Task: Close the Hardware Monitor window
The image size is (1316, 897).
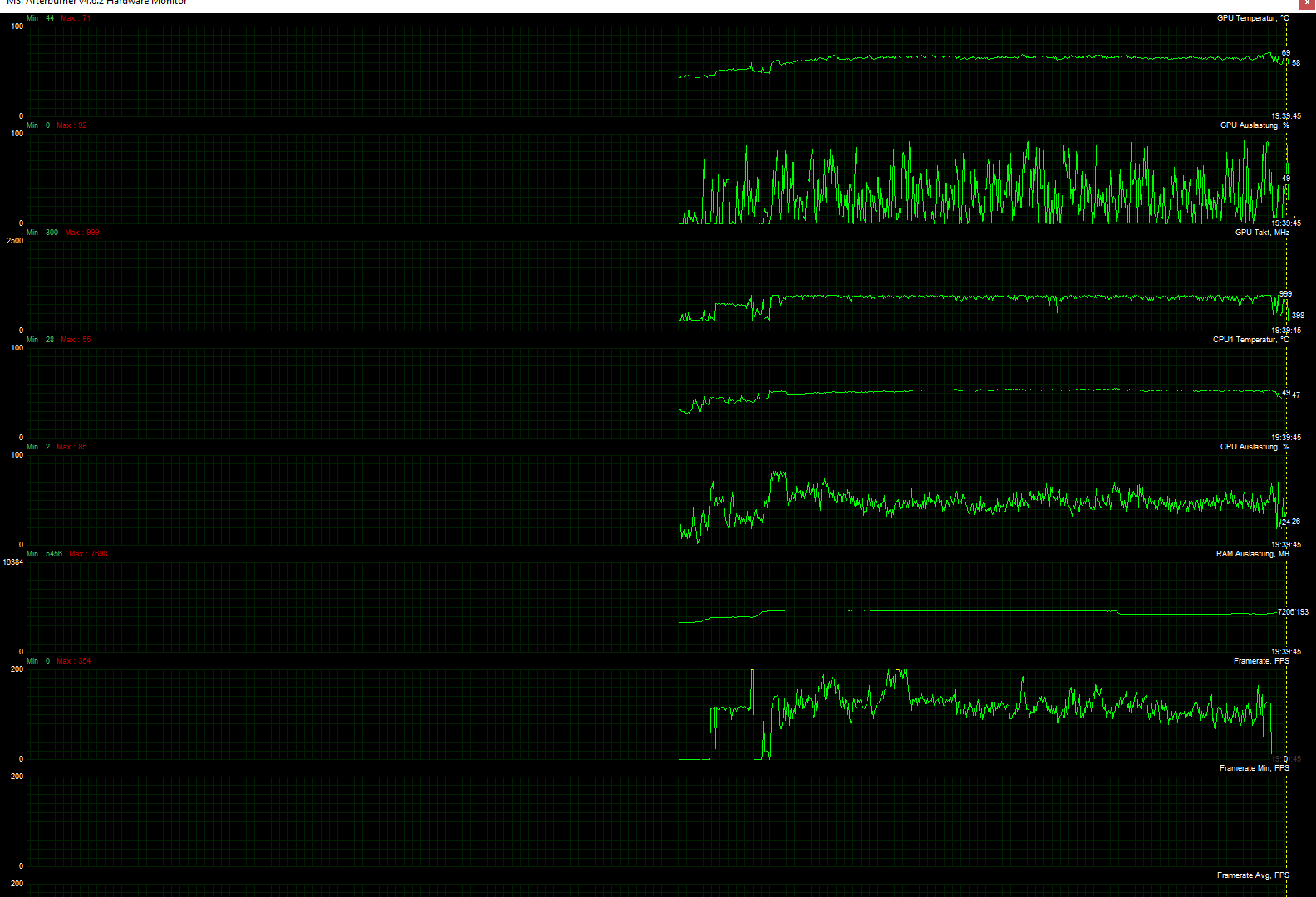Action: tap(1307, 3)
